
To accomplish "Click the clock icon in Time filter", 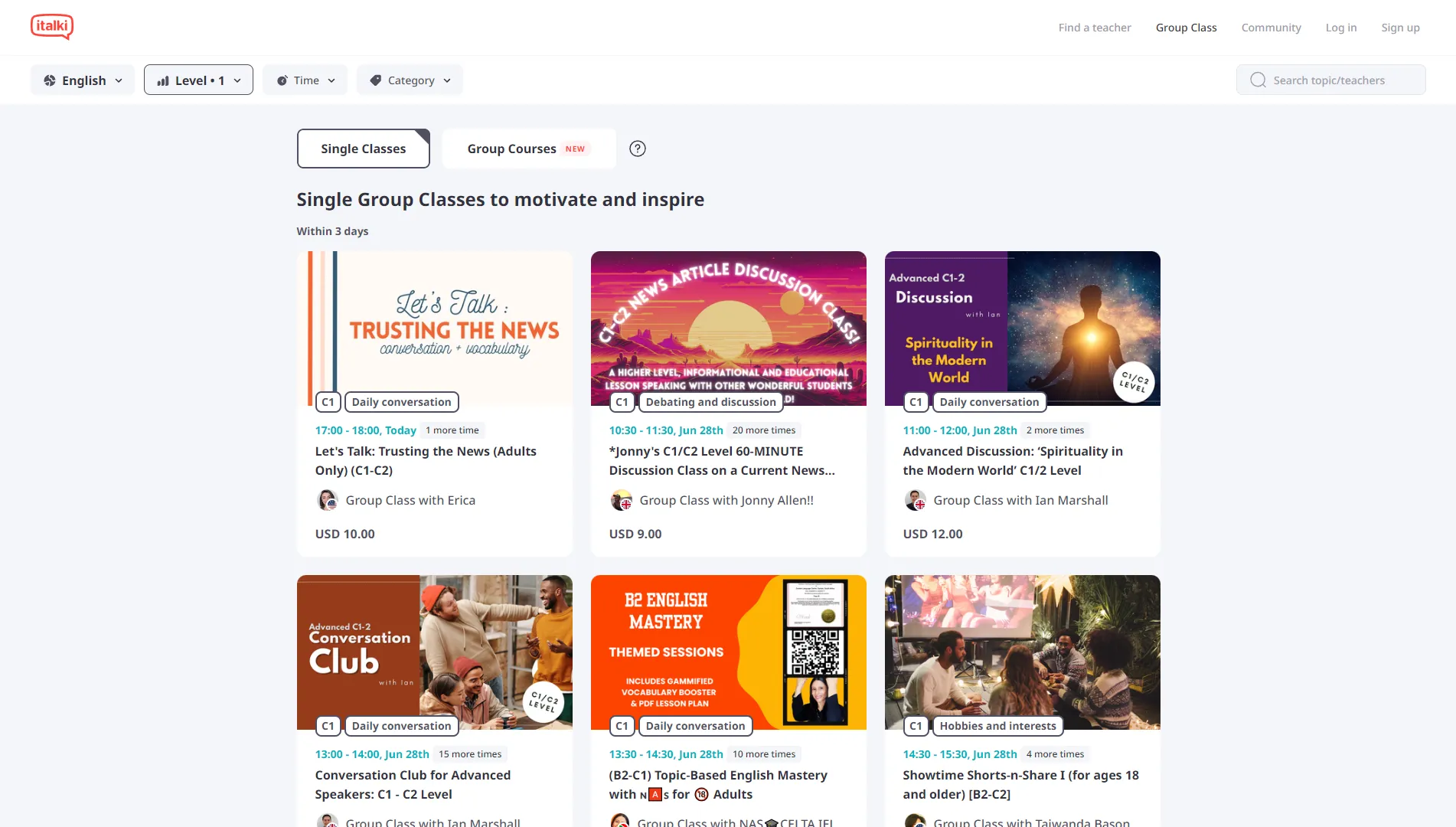I will point(282,80).
